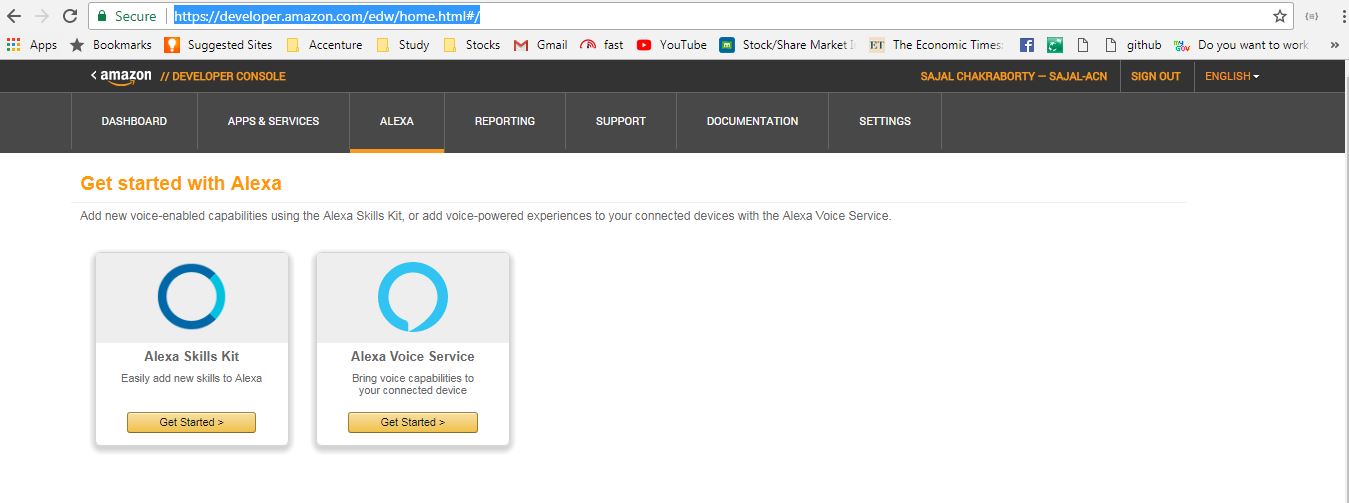1349x503 pixels.
Task: Expand the English language dropdown
Action: [x=1232, y=76]
